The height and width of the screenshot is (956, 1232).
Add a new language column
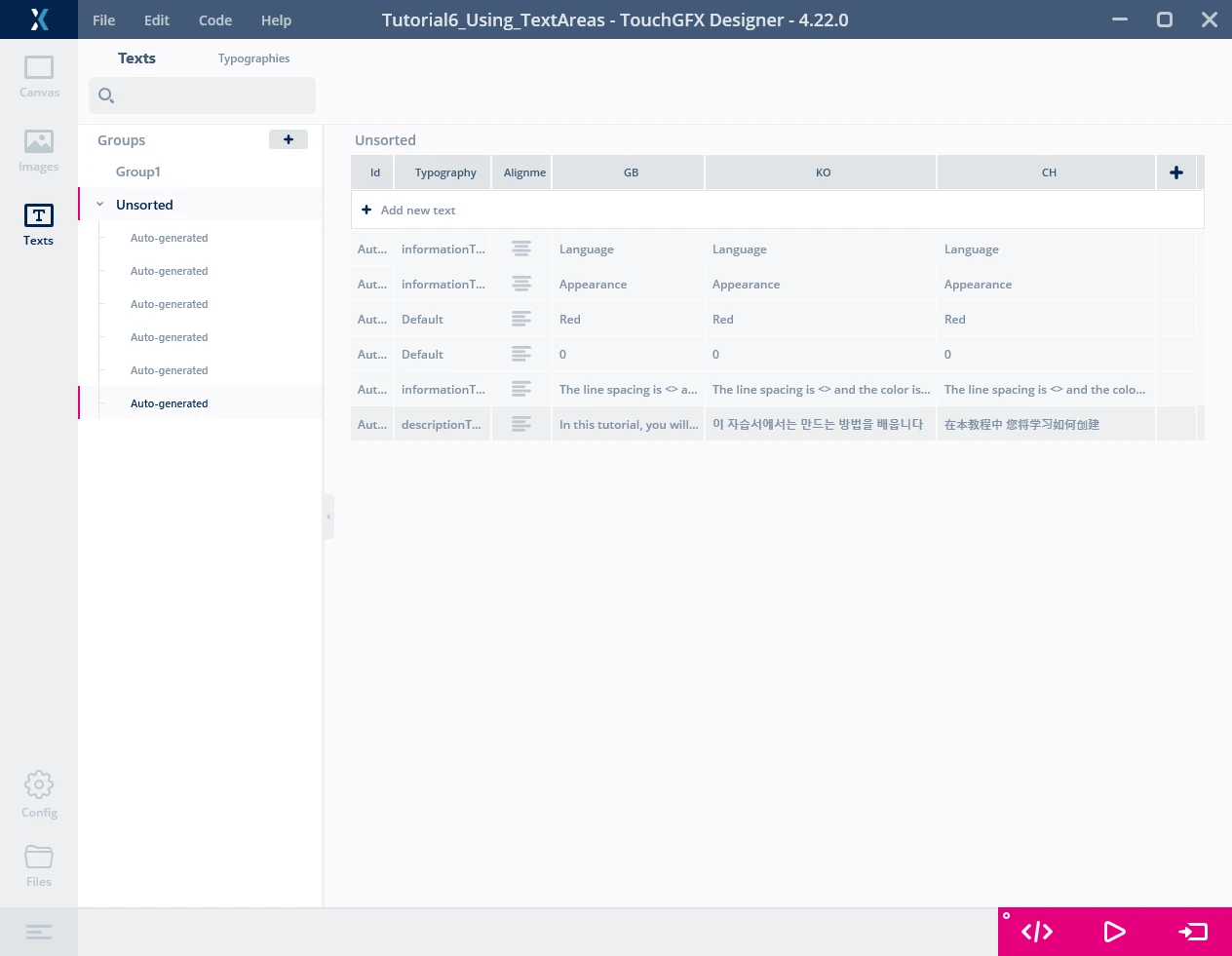[x=1176, y=172]
